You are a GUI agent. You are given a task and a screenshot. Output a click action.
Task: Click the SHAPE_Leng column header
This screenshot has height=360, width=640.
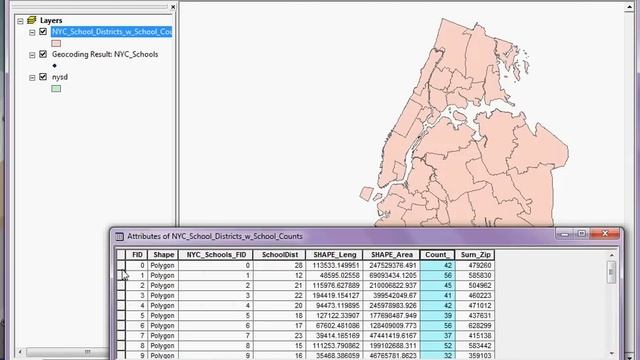[334, 255]
